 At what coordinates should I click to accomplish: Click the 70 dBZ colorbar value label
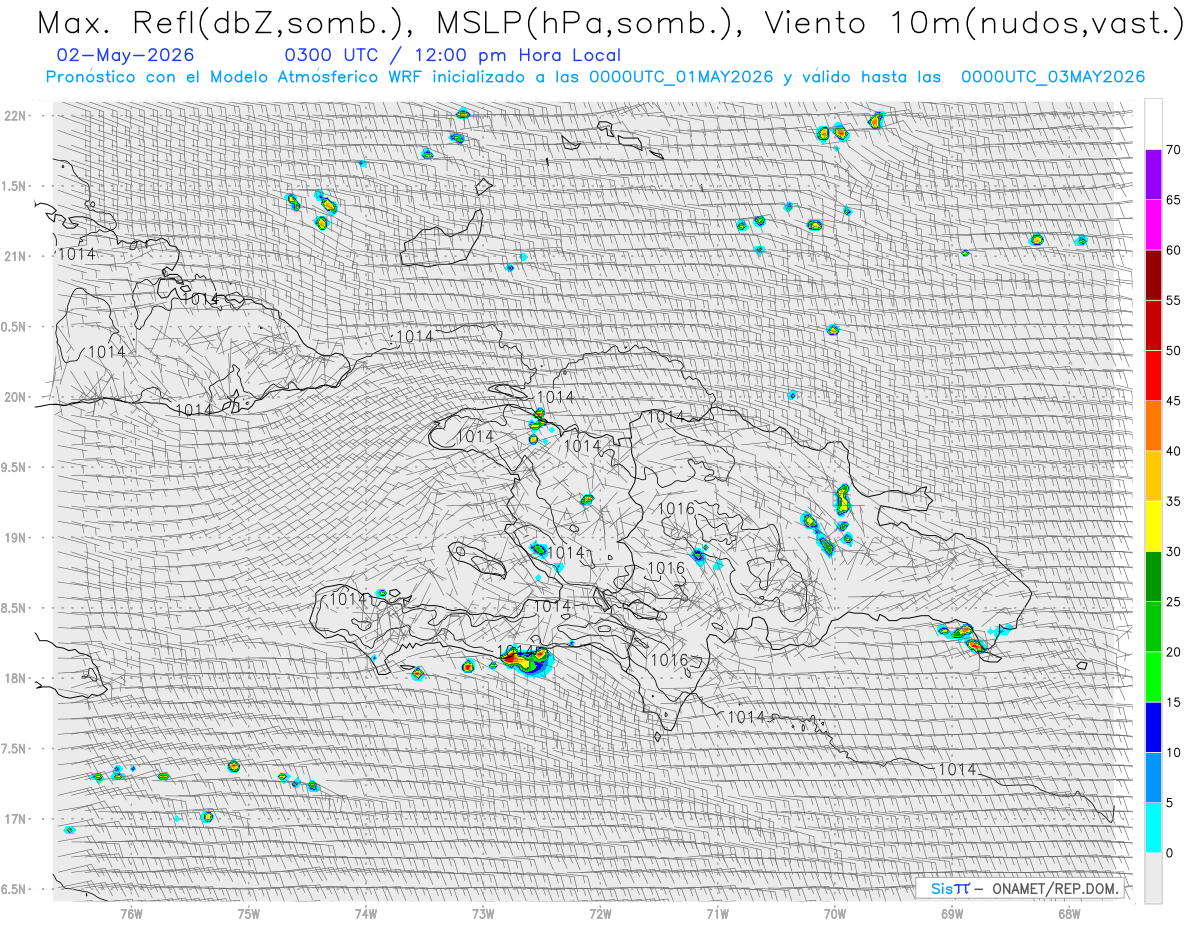click(1174, 150)
